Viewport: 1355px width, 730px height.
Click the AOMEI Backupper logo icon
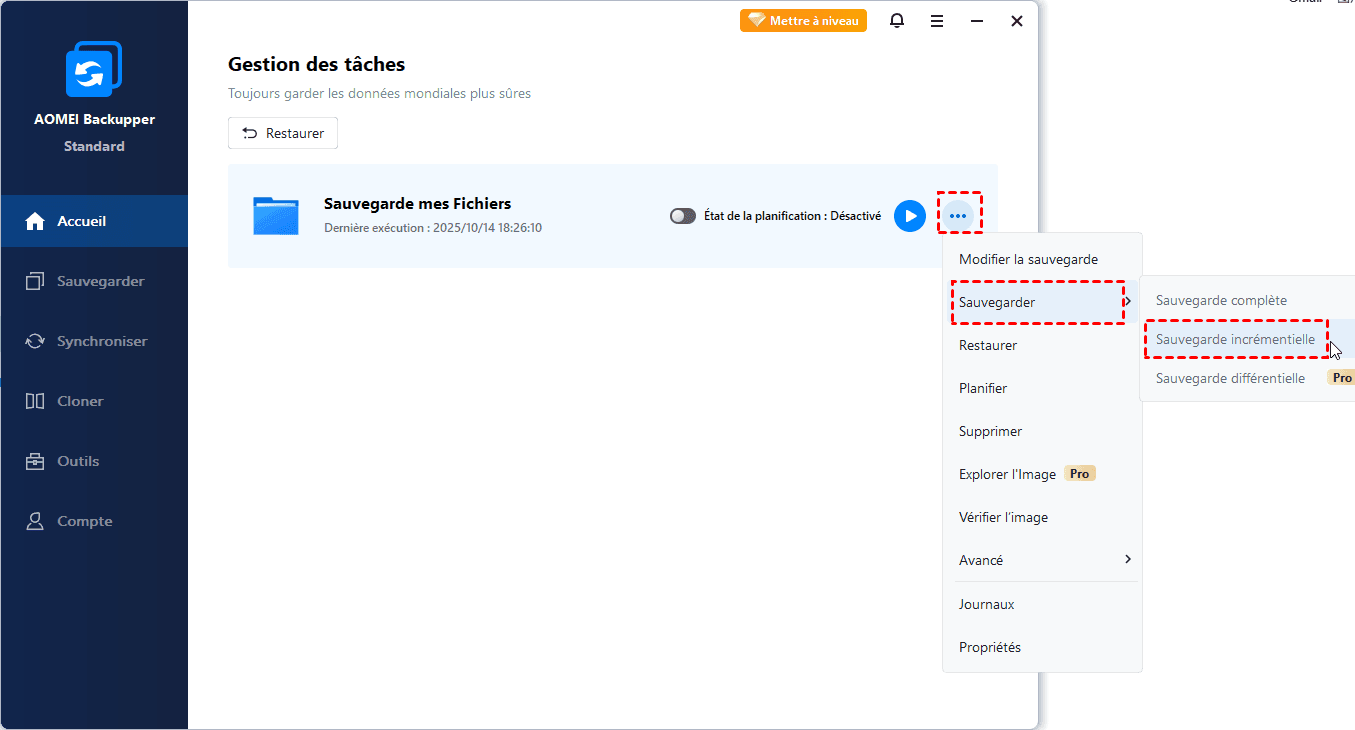coord(93,70)
